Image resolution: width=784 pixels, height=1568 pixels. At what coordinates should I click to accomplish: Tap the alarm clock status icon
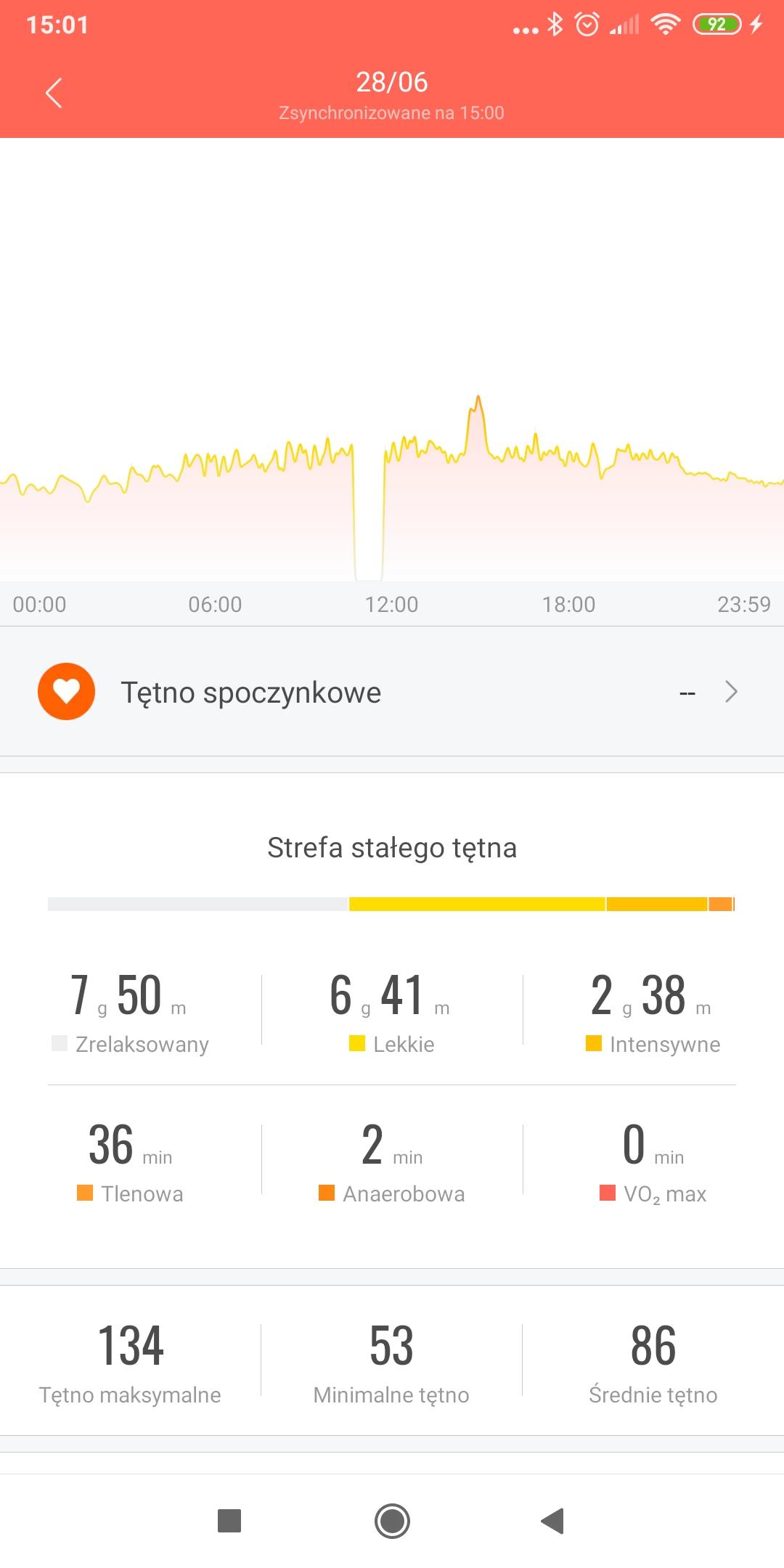pyautogui.click(x=587, y=25)
